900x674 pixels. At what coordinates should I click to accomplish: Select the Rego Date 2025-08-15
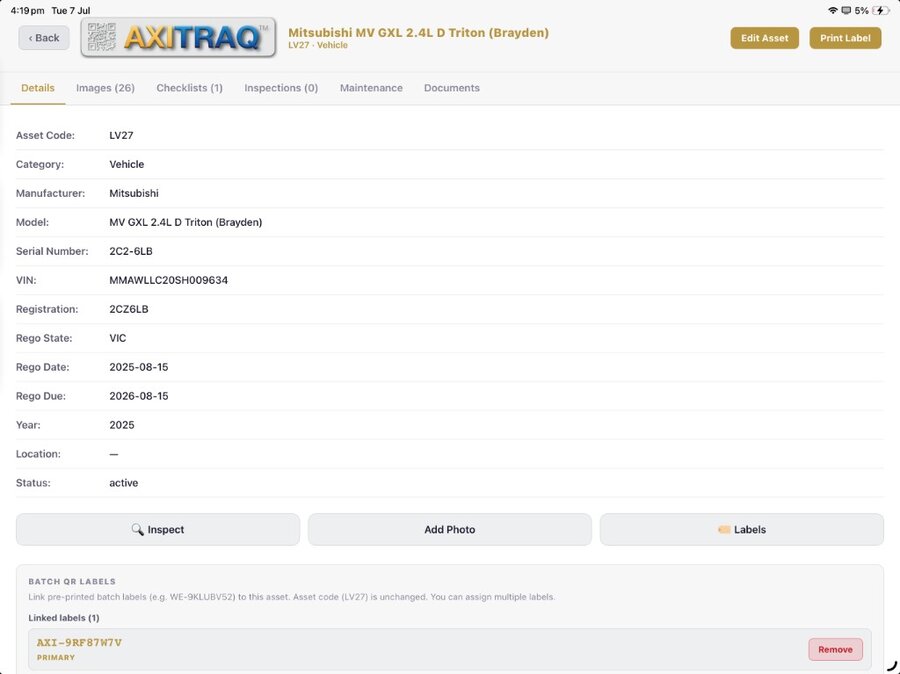[139, 367]
